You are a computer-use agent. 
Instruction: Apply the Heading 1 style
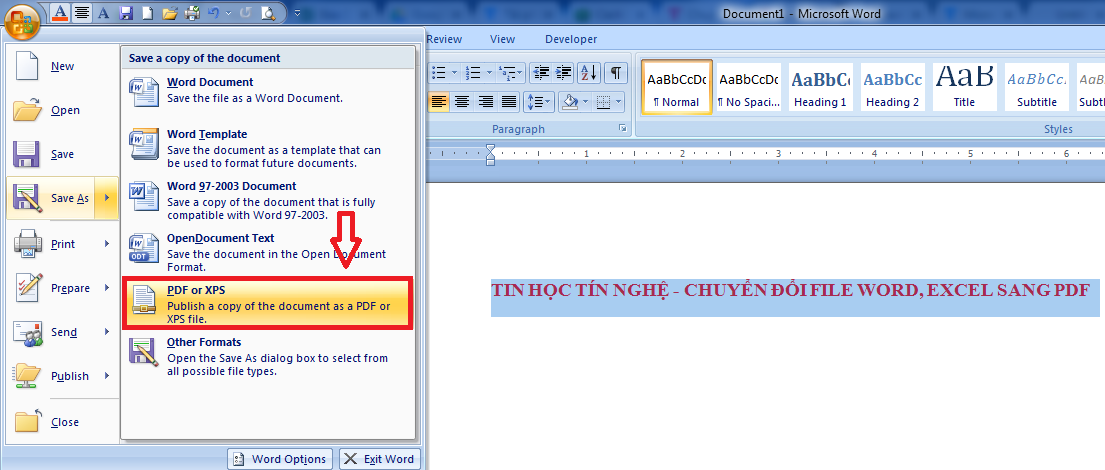tap(820, 85)
